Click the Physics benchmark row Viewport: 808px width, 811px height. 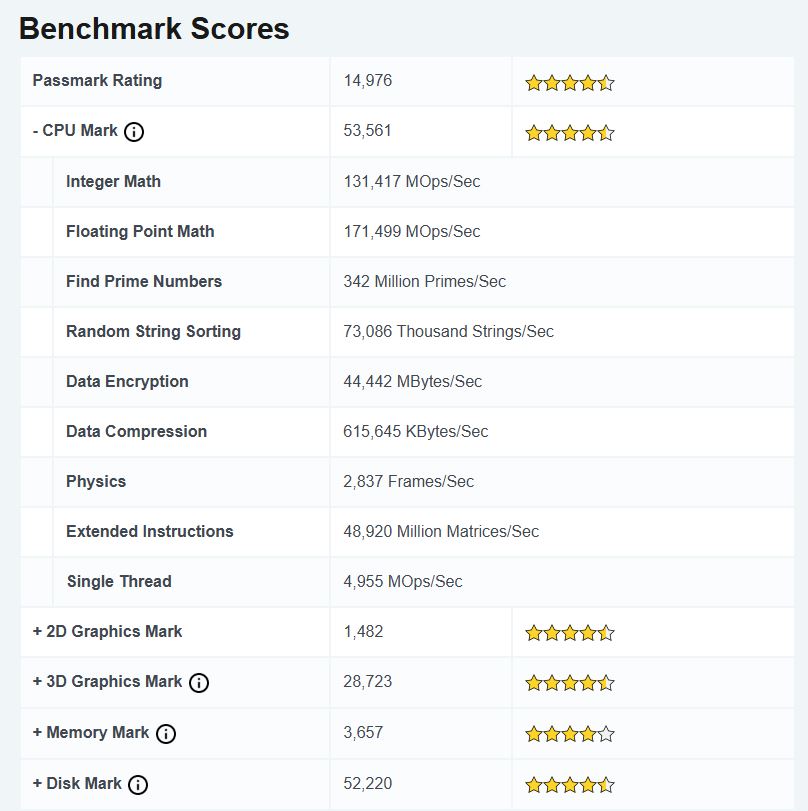coord(96,481)
